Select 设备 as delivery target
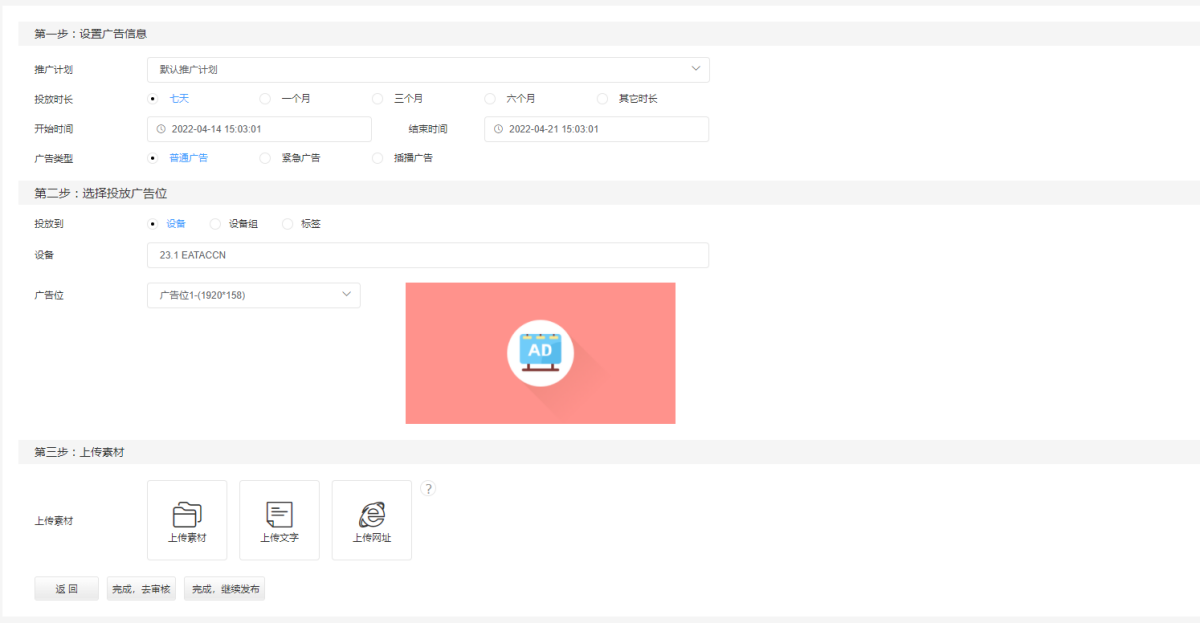The height and width of the screenshot is (623, 1200). [x=152, y=224]
